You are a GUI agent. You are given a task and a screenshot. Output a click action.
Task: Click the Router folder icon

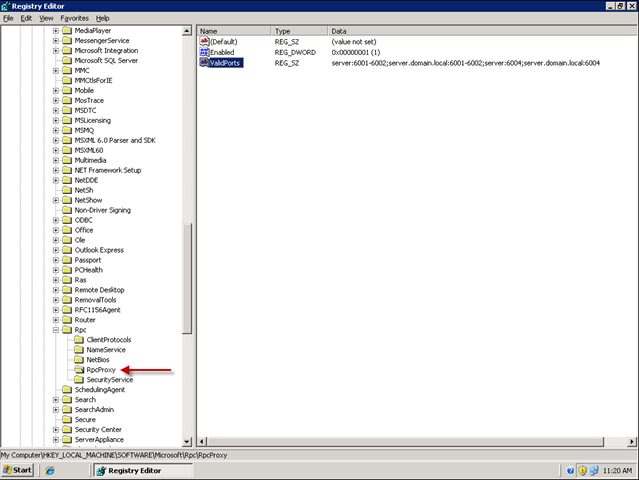67,320
